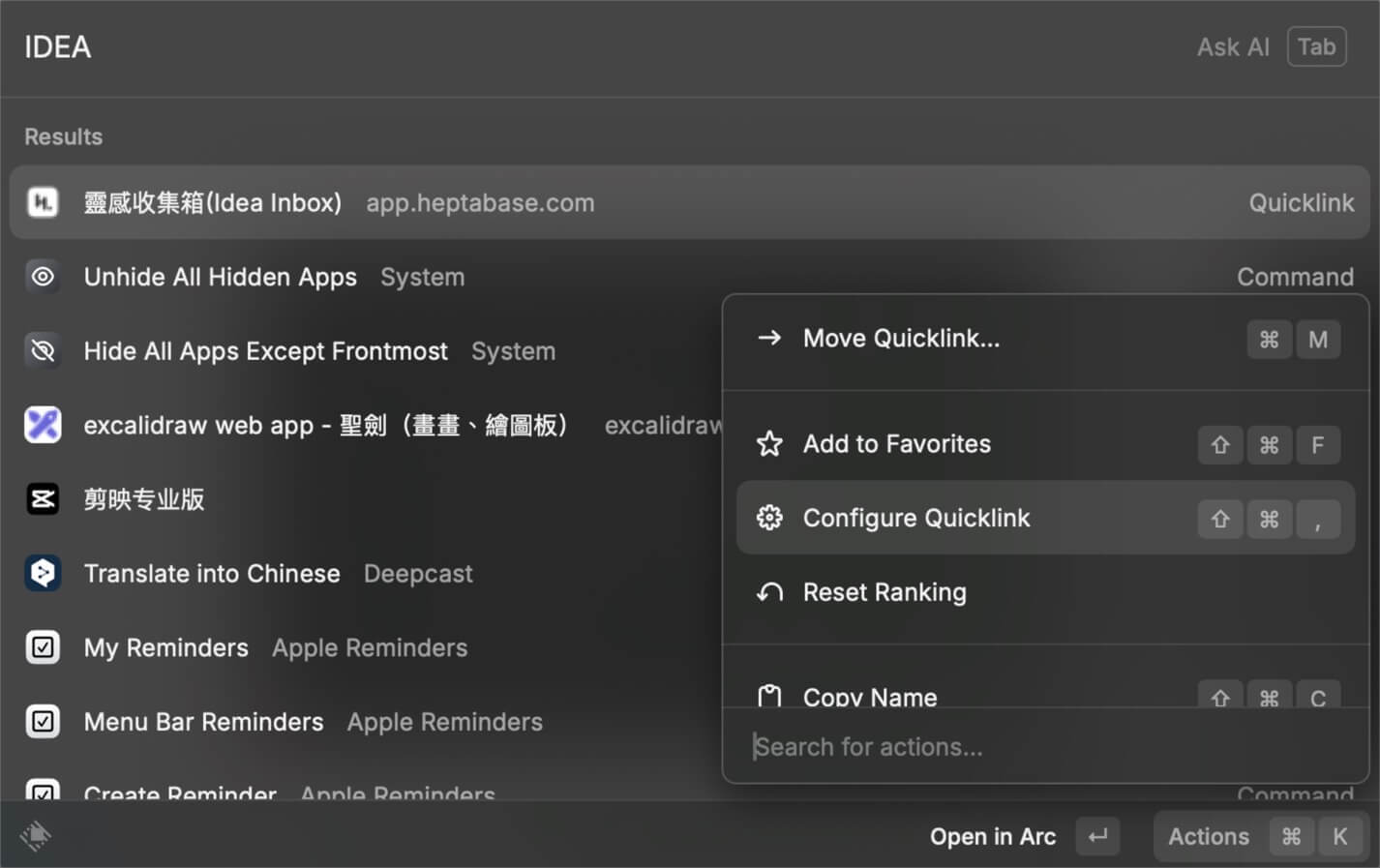
Task: Choose Reset Ranking action
Action: coord(884,591)
